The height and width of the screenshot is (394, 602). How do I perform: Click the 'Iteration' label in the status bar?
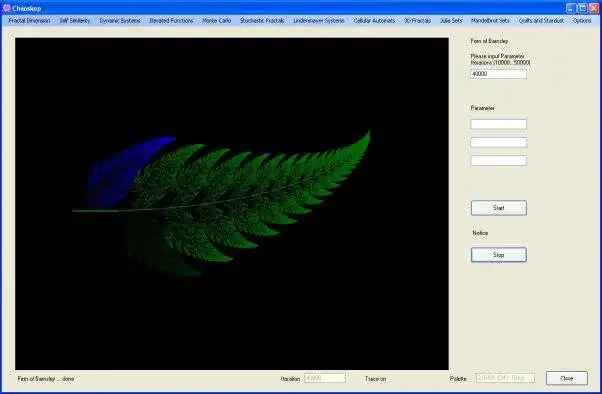(290, 379)
